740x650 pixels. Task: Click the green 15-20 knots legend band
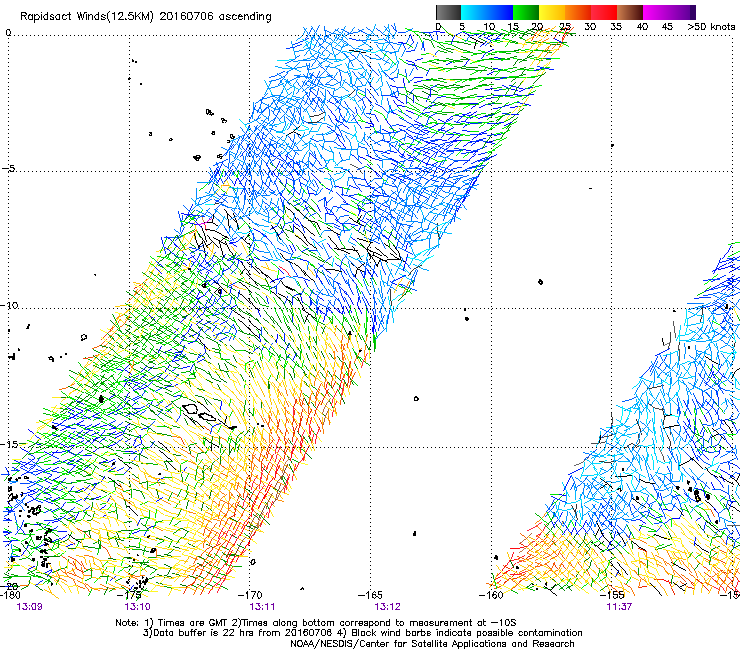[x=526, y=12]
